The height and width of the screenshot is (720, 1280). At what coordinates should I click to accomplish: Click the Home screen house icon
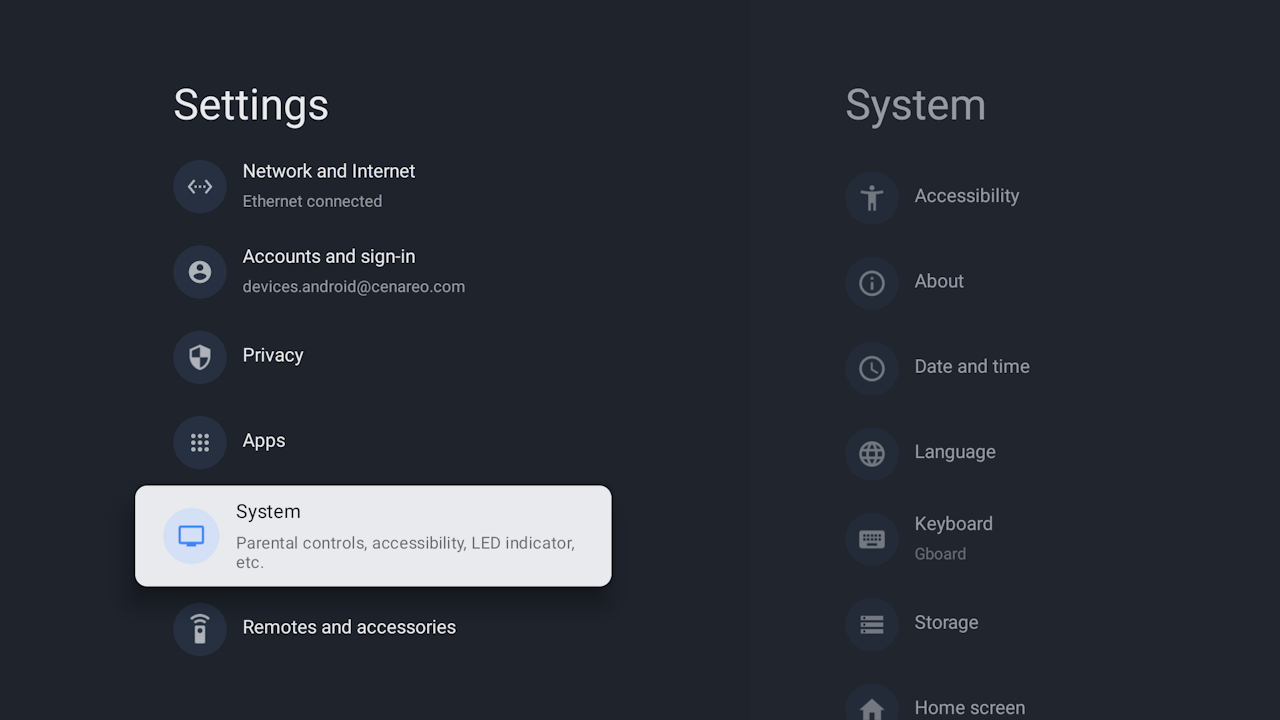coord(872,708)
